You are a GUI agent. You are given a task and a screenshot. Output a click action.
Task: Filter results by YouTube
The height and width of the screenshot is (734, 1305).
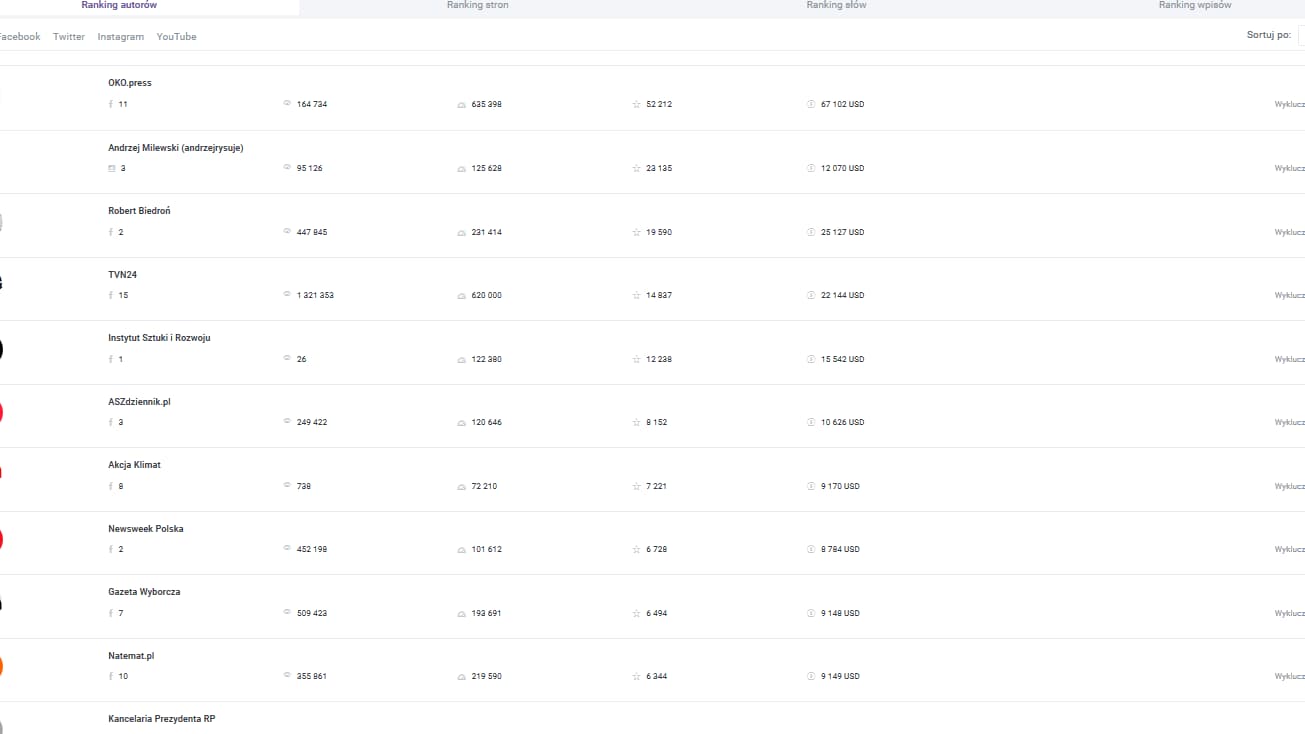(176, 37)
